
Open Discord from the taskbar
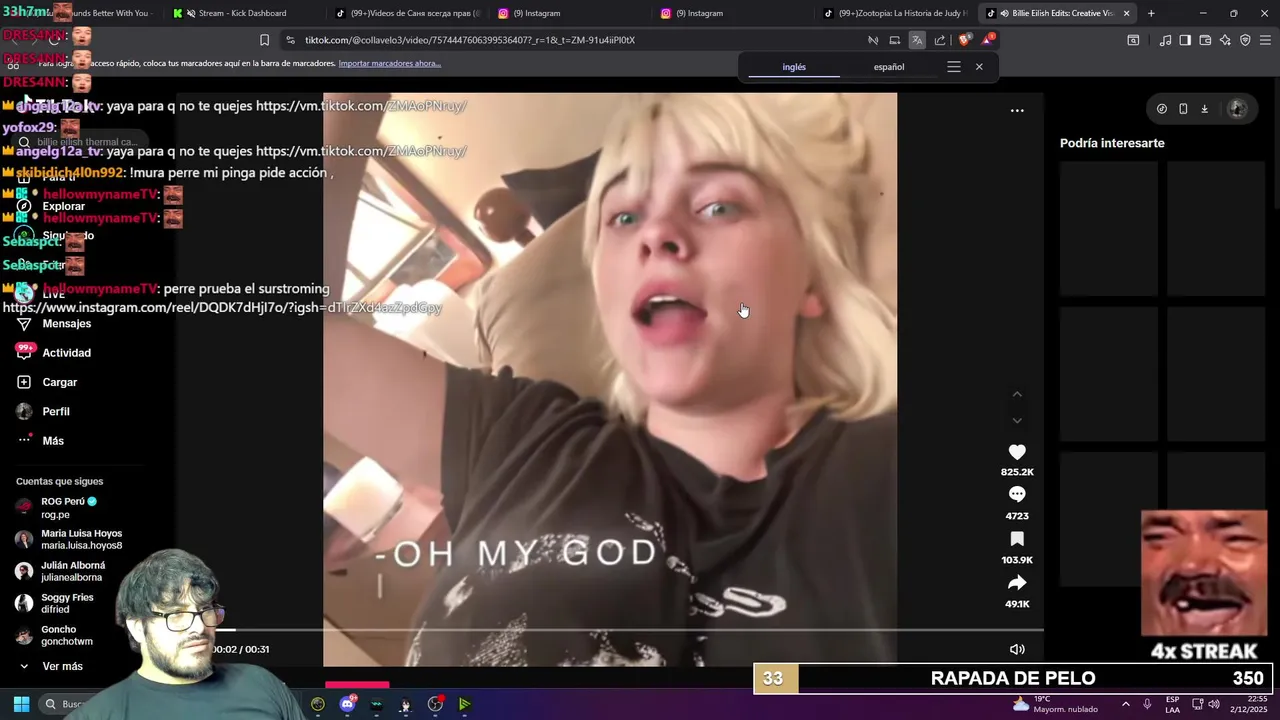[347, 704]
